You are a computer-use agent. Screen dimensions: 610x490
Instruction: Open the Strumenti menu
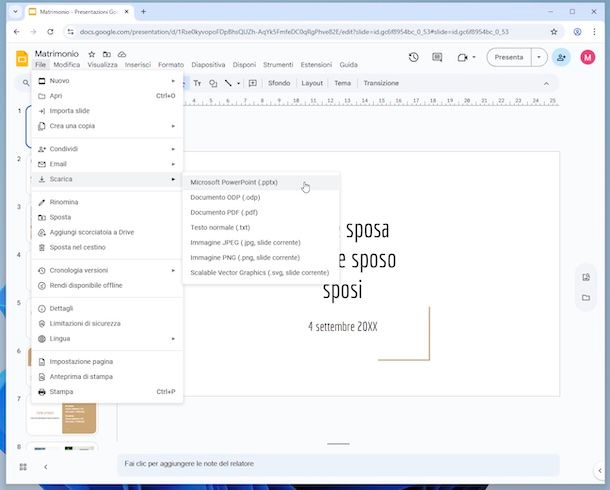[x=278, y=65]
